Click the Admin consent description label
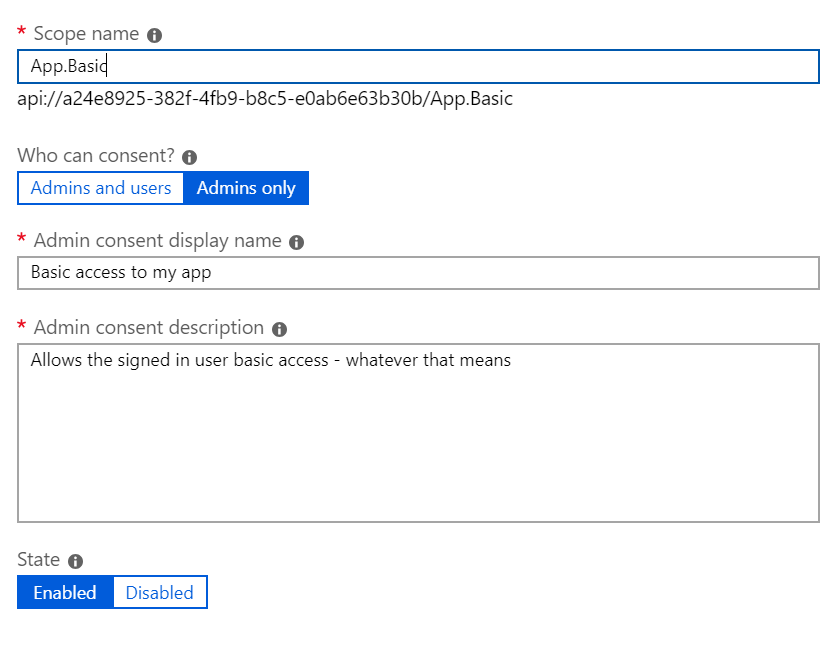The image size is (829, 661). click(149, 328)
